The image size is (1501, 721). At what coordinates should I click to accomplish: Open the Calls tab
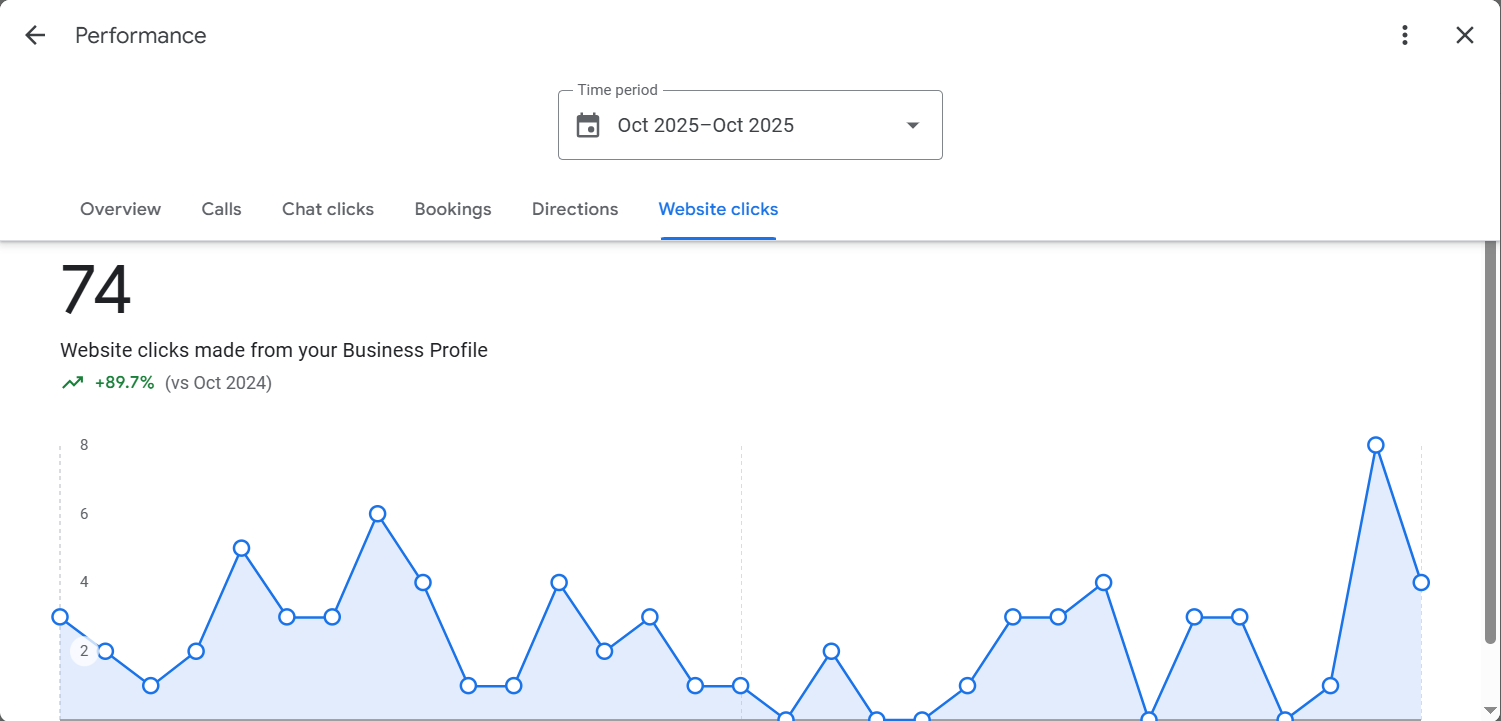221,209
